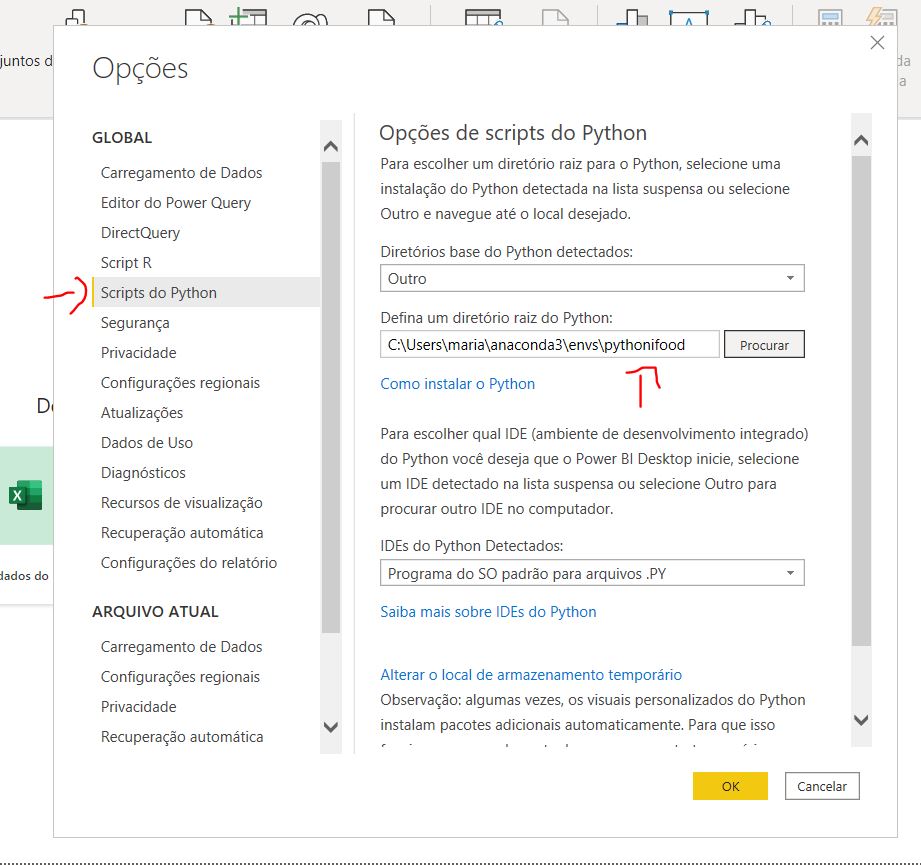Open the Como instalar o Python link
The height and width of the screenshot is (865, 921).
tap(458, 384)
